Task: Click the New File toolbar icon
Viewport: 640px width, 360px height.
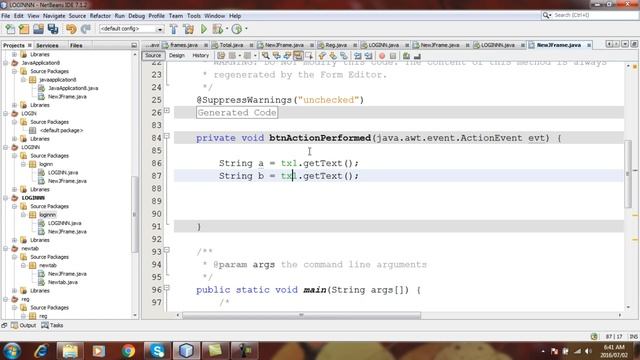Action: click(x=10, y=29)
